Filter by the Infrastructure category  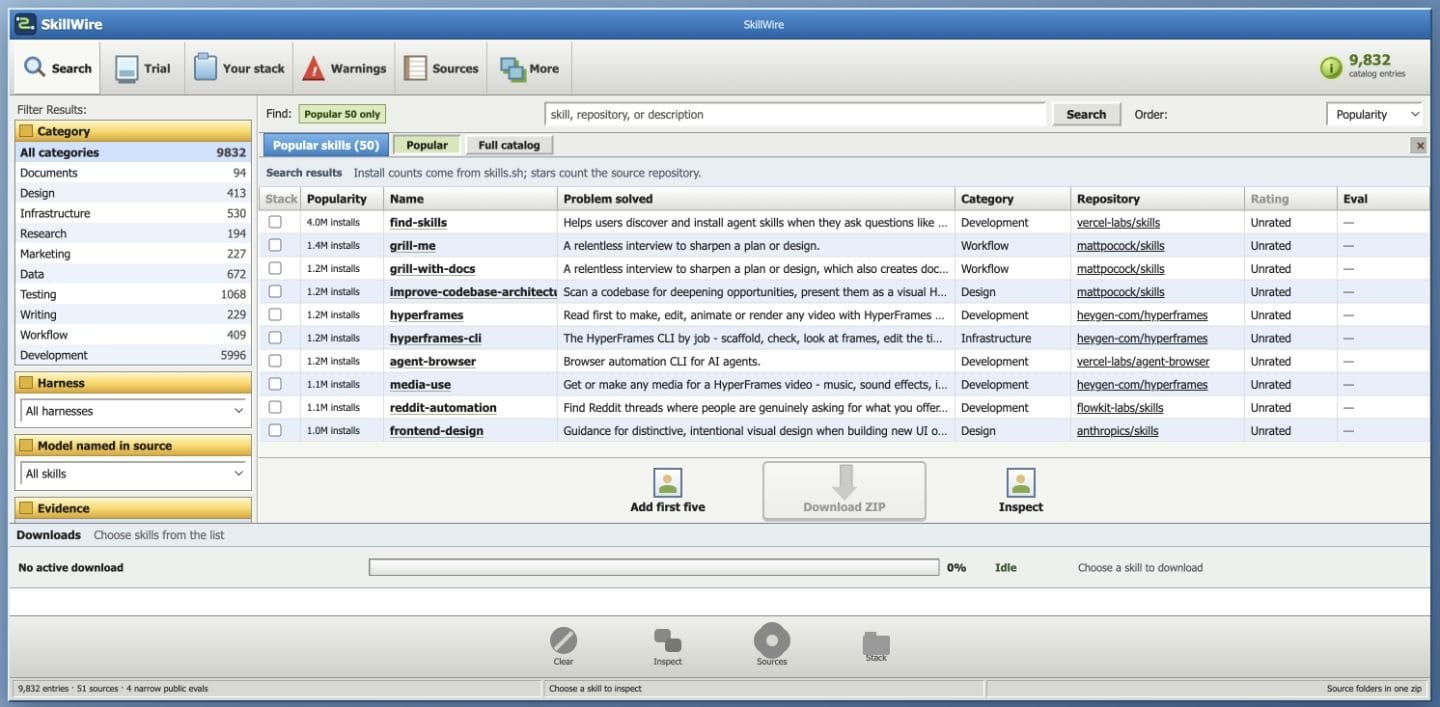click(x=133, y=213)
